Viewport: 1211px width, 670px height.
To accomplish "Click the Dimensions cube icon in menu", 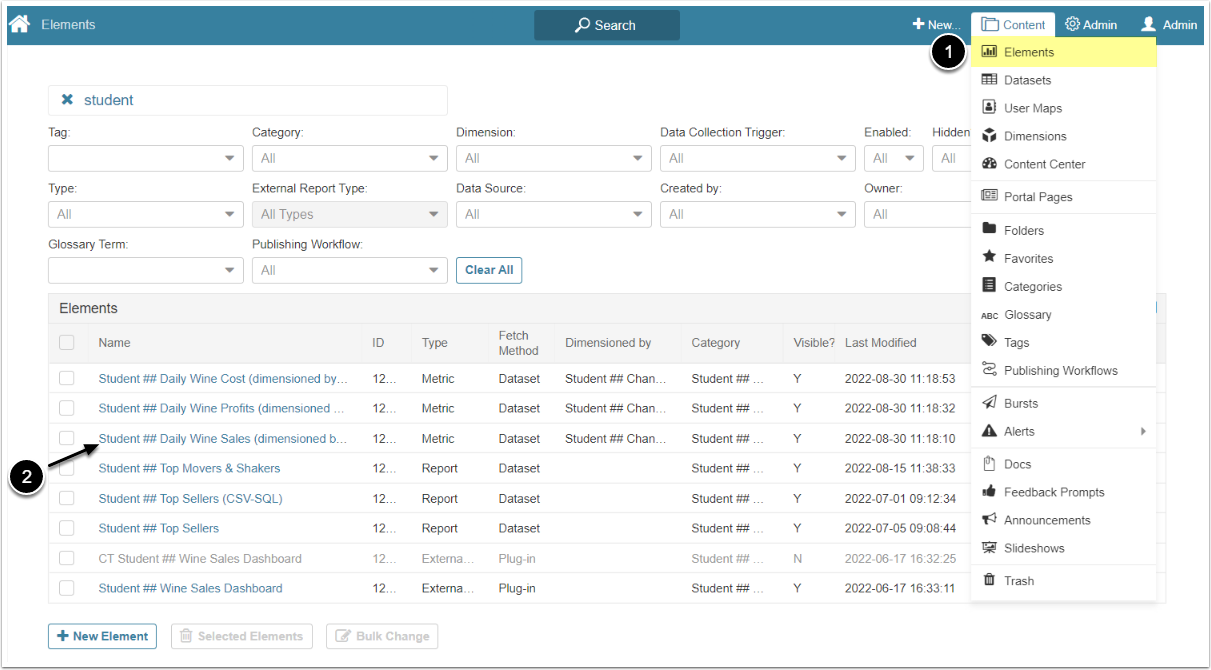I will pyautogui.click(x=989, y=136).
